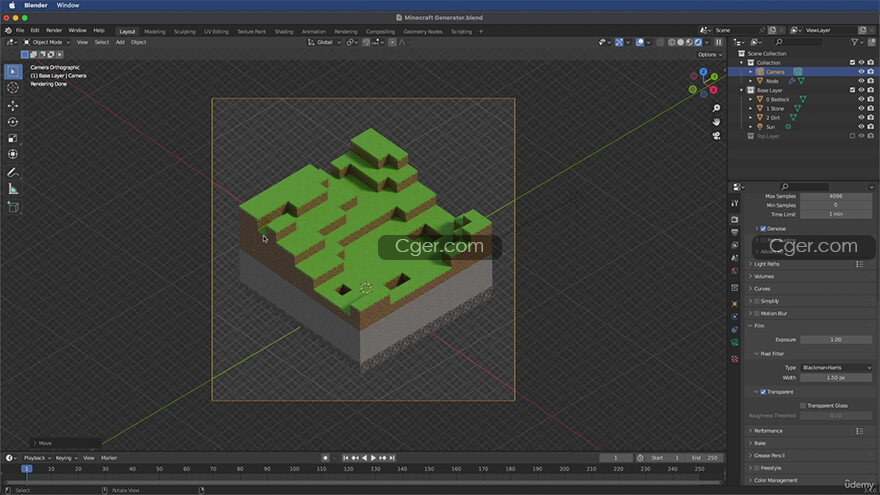Open the Tool properties tab
Screen dimensions: 880x495
(735, 203)
